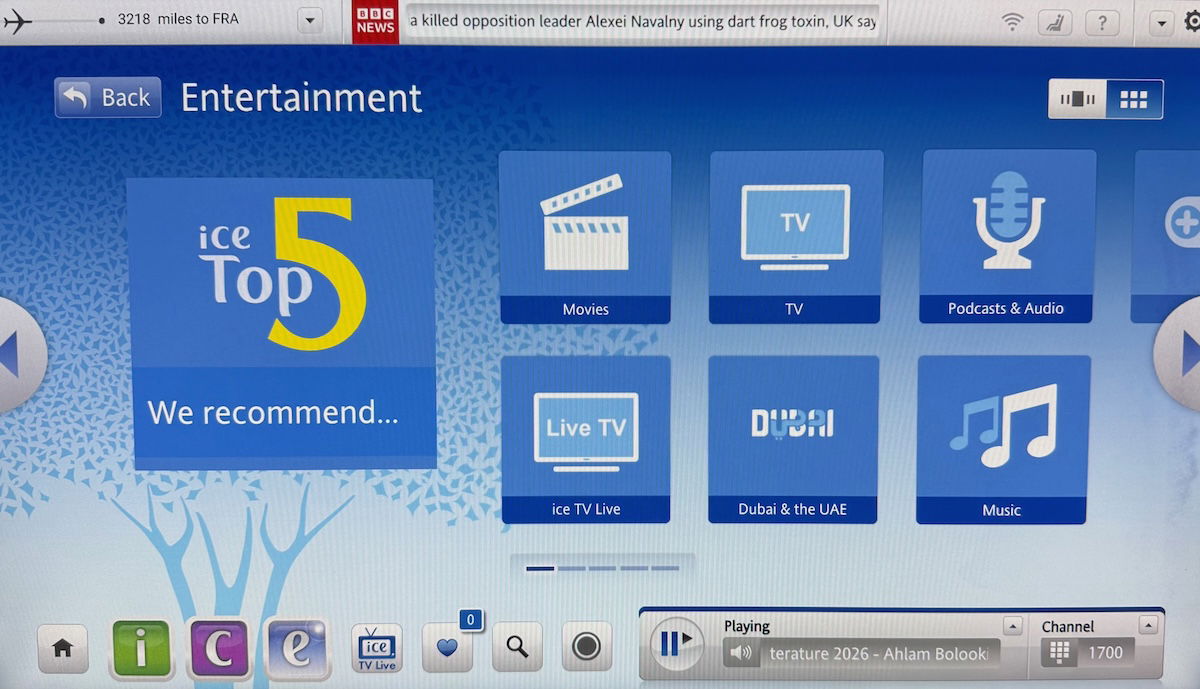
Task: Open the heart favorites icon
Action: [448, 647]
